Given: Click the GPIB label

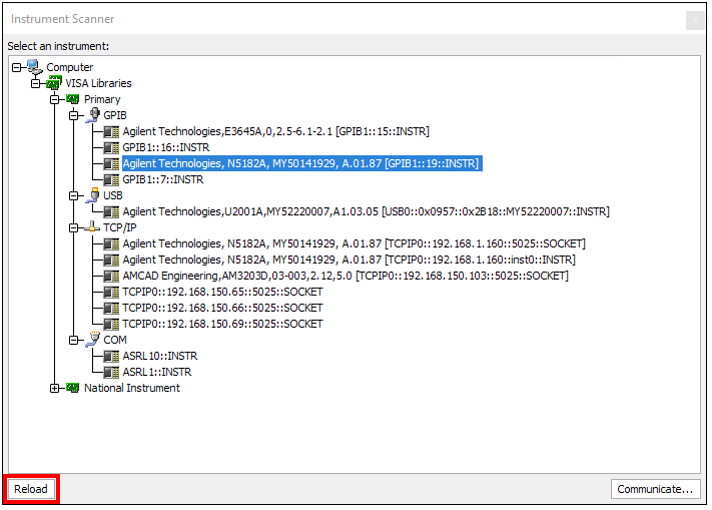Looking at the screenshot, I should point(114,115).
